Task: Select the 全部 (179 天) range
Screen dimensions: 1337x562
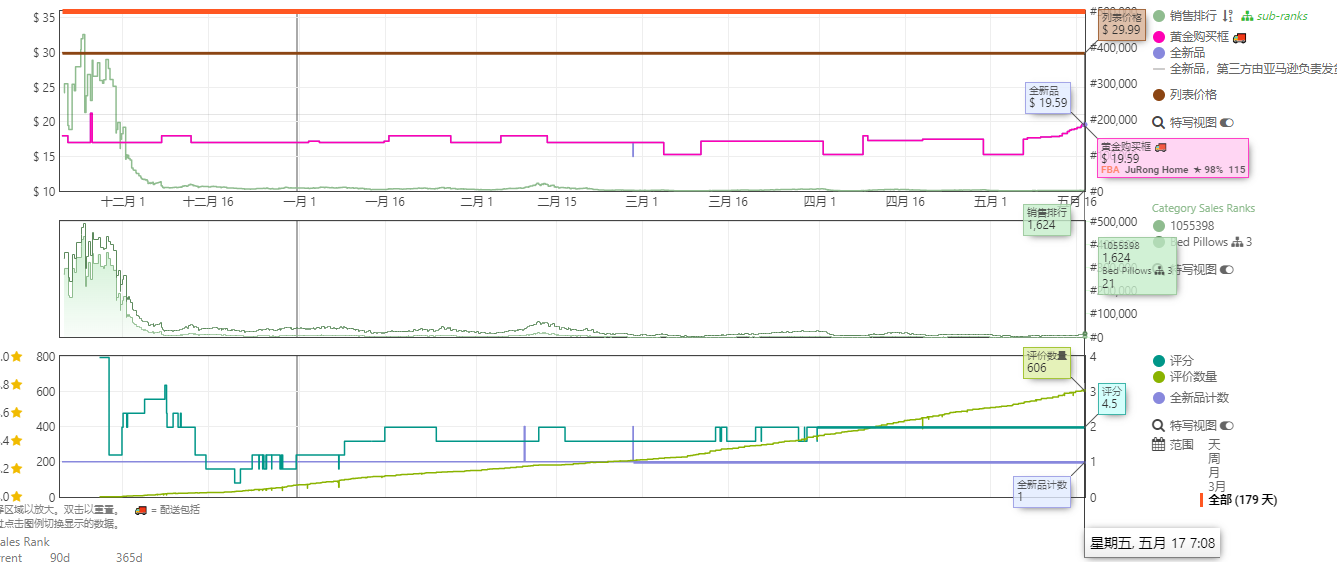Action: click(1242, 500)
